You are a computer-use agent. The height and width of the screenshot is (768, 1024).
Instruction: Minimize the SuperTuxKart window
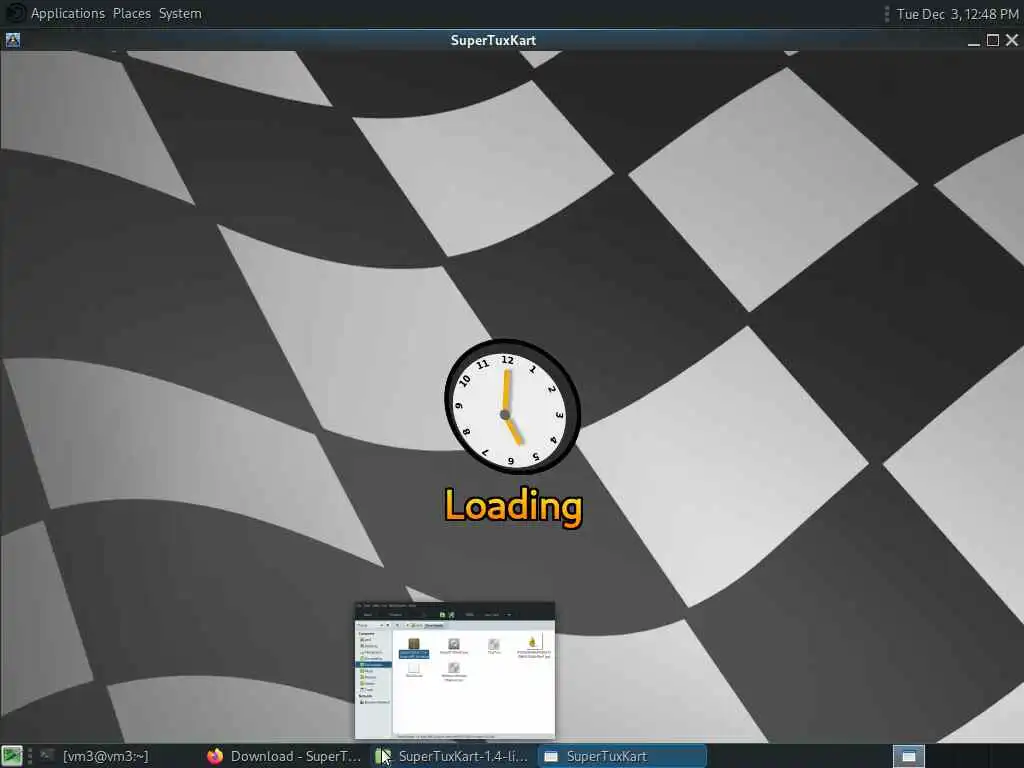pos(974,40)
